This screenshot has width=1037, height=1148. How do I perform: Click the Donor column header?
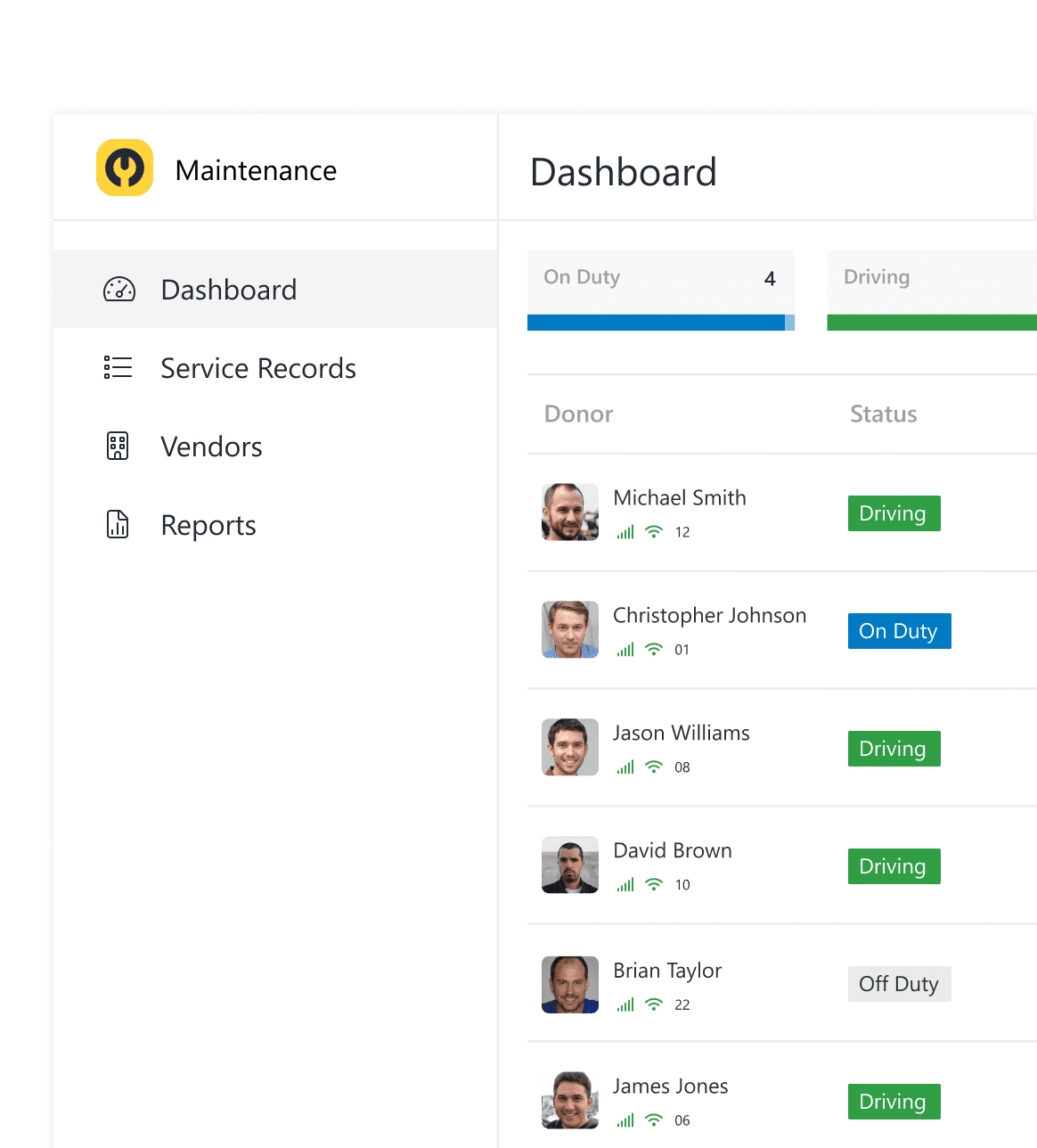[578, 414]
